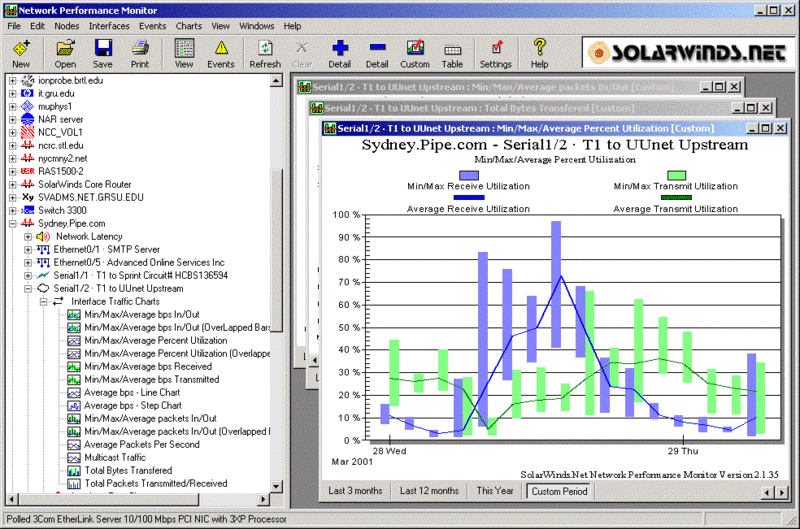Select Total Packets Transmitted/Received tree entry
The height and width of the screenshot is (529, 800).
[156, 484]
